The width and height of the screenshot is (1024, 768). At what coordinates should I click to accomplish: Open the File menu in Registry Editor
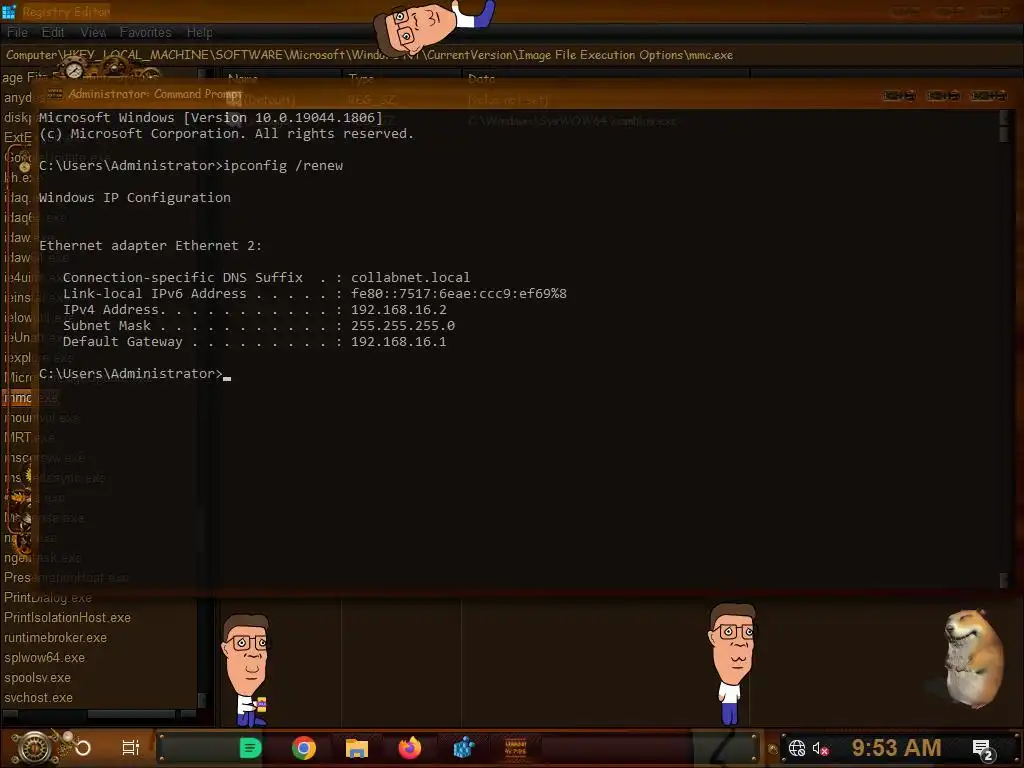click(x=18, y=32)
